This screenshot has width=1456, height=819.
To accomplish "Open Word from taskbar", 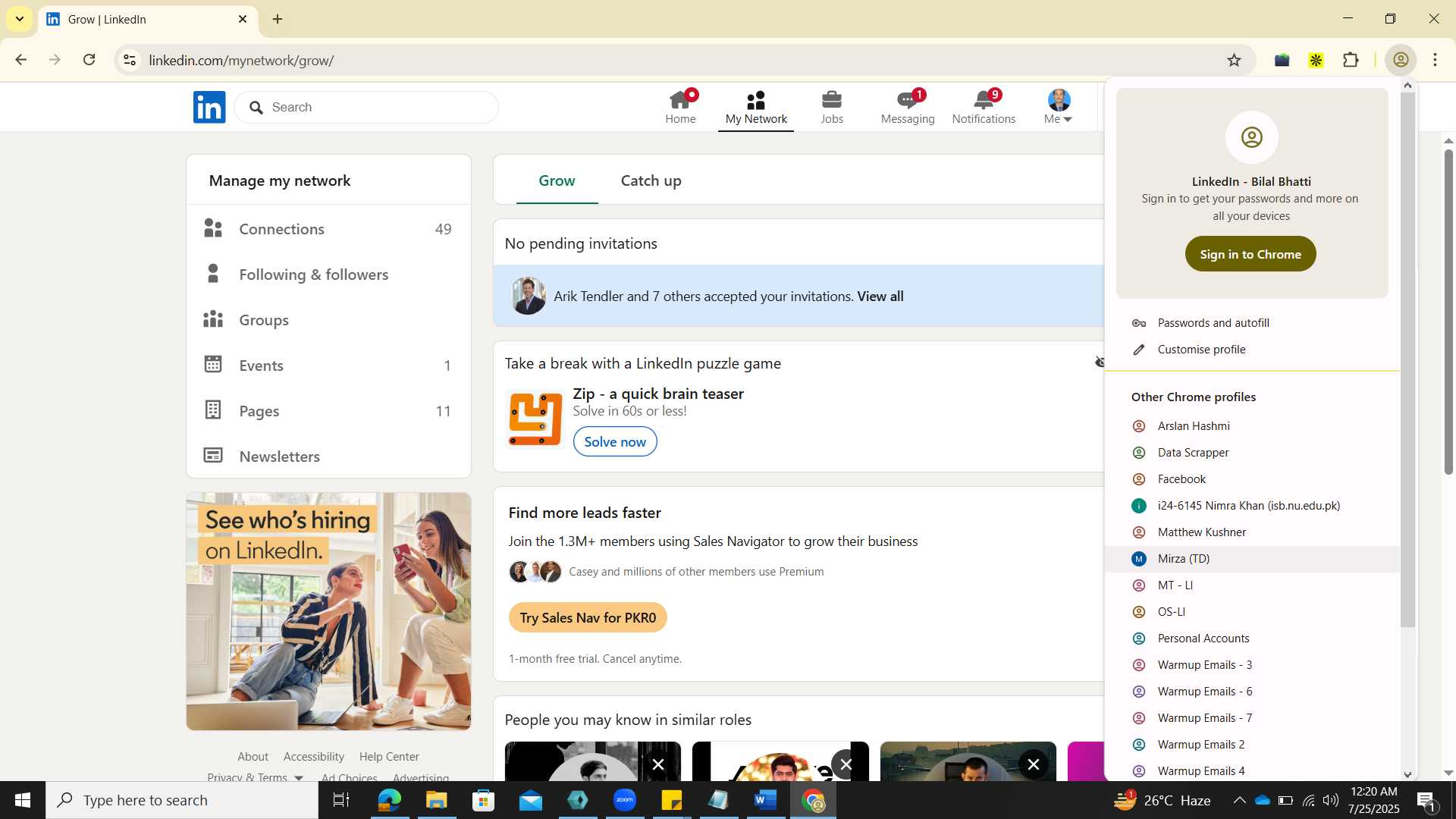I will 766,800.
